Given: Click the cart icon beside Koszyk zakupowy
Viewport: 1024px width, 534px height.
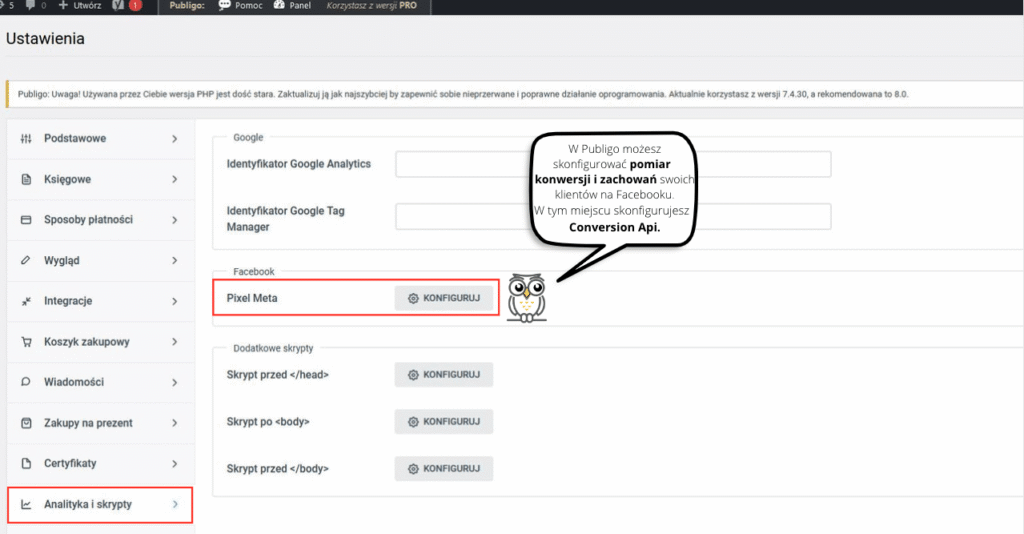Looking at the screenshot, I should point(26,341).
